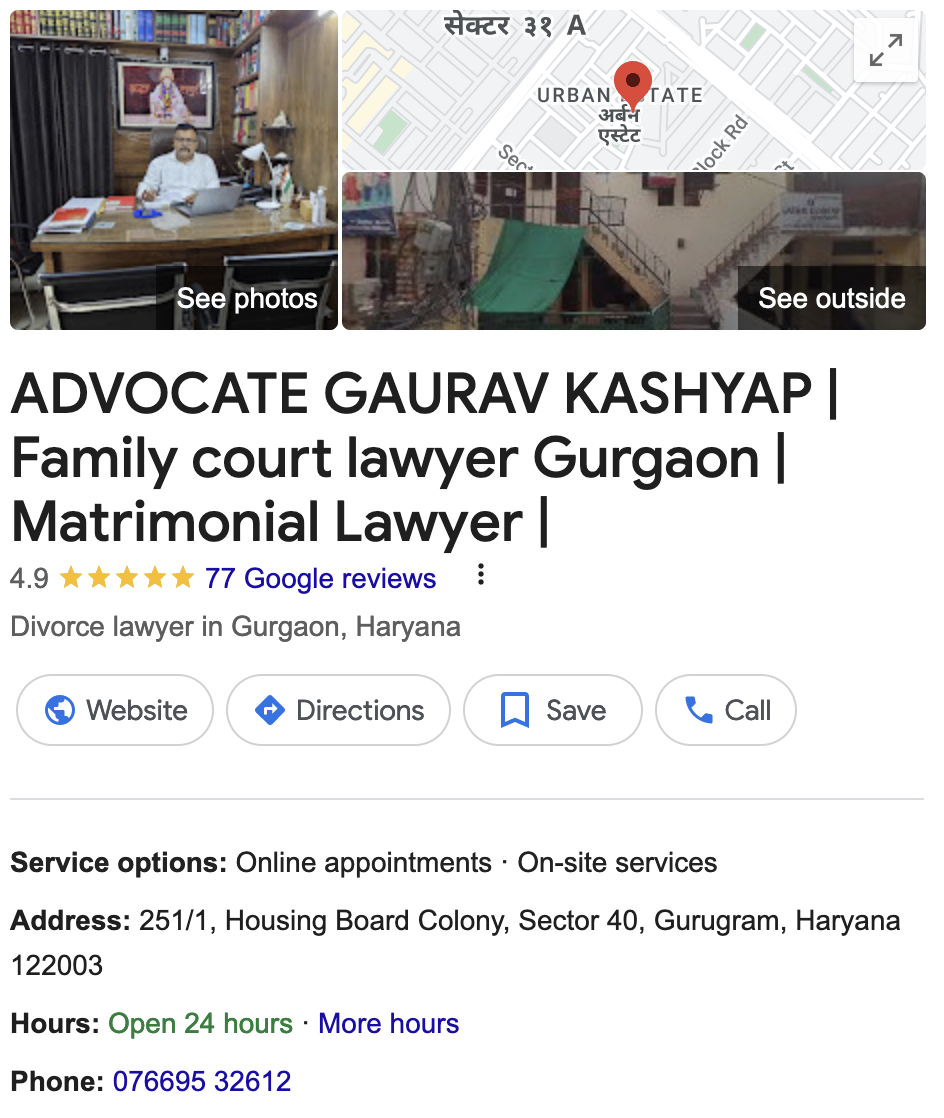The image size is (944, 1118).
Task: Click the bookmark icon to save
Action: pyautogui.click(x=515, y=710)
